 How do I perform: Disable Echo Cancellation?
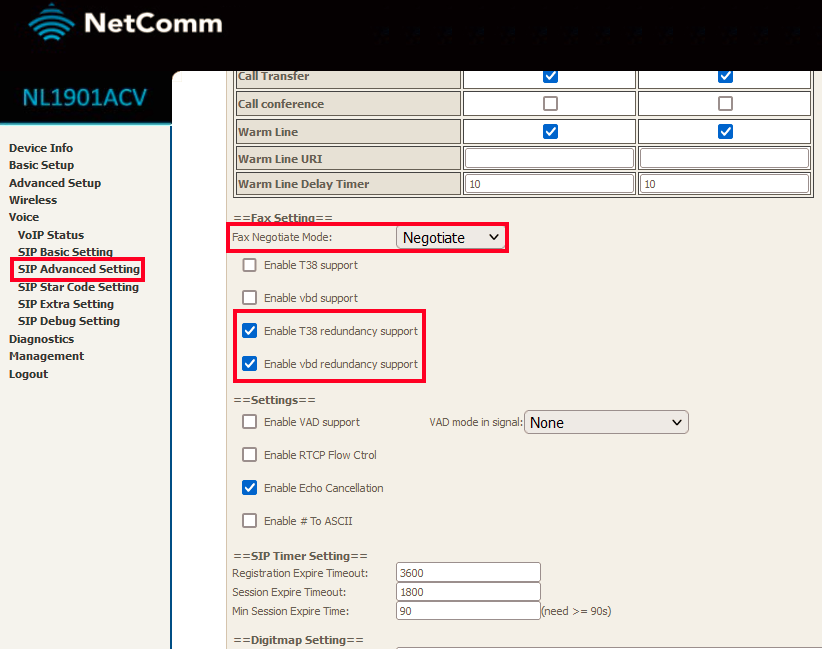[249, 488]
